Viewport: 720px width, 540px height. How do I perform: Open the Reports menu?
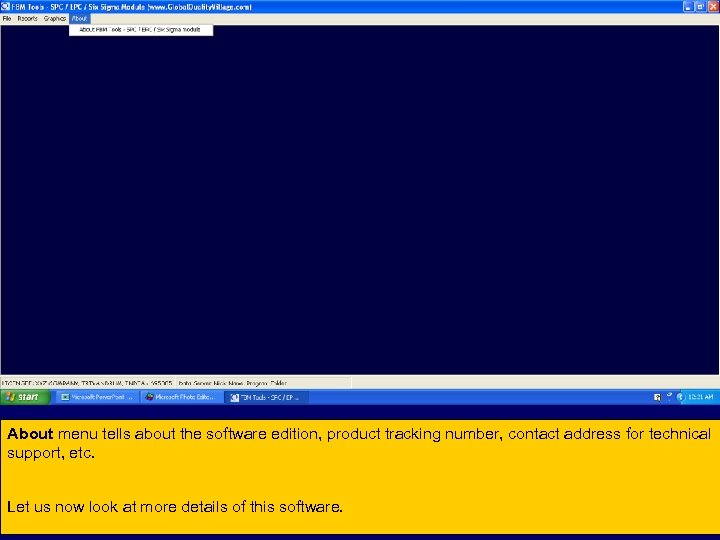27,19
